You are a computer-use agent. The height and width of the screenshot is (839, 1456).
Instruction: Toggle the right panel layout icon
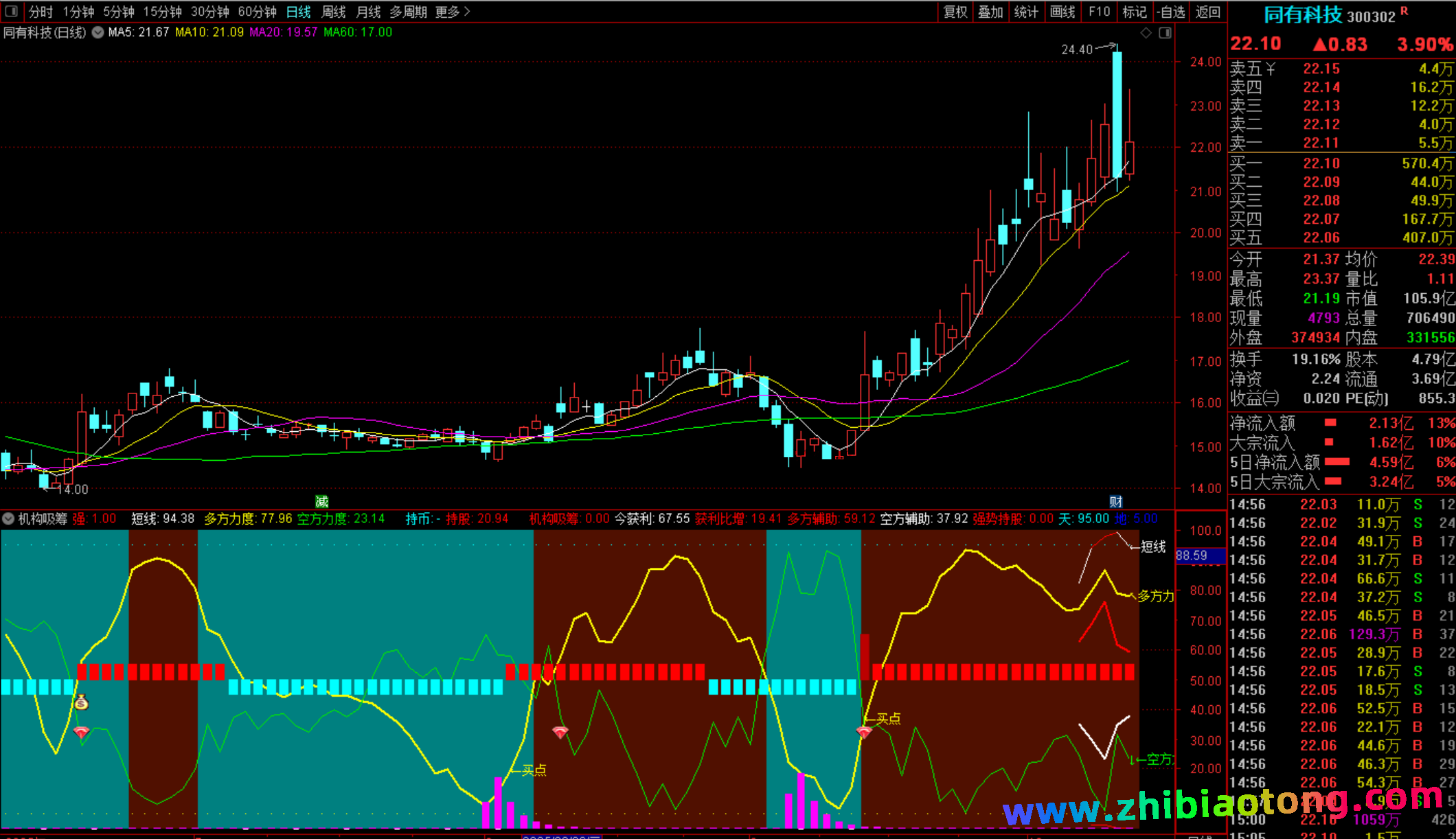1165,33
